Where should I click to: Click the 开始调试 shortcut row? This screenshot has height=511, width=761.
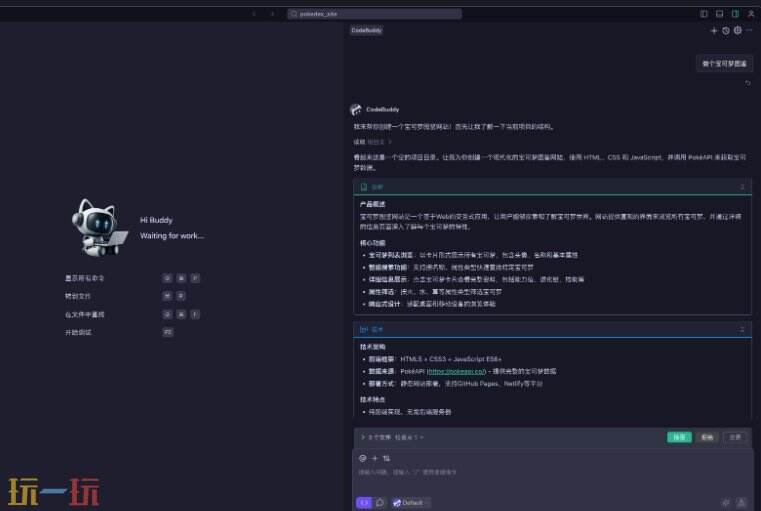(119, 332)
